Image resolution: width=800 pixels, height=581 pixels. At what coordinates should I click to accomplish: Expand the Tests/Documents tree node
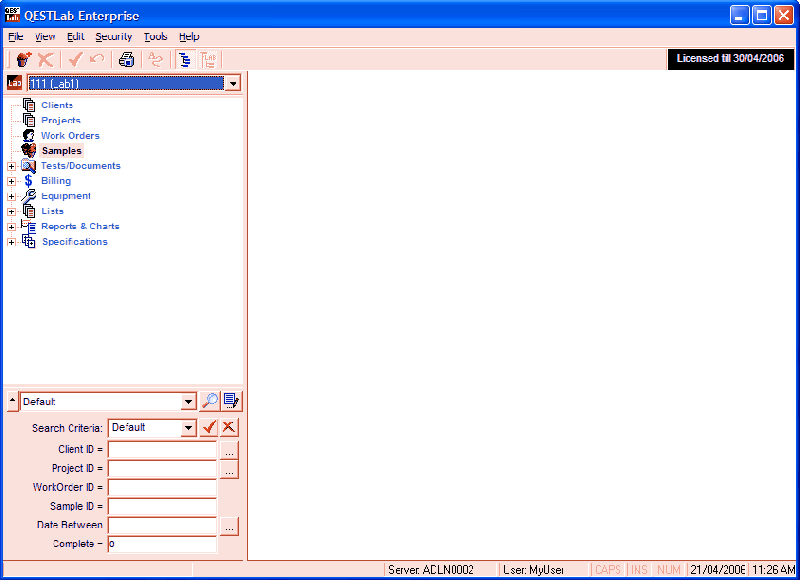pyautogui.click(x=9, y=165)
